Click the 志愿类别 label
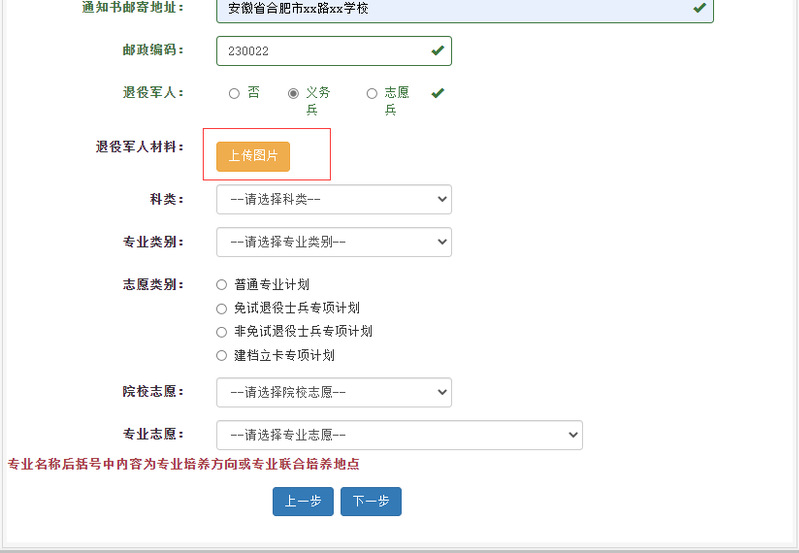This screenshot has width=799, height=553. point(153,284)
